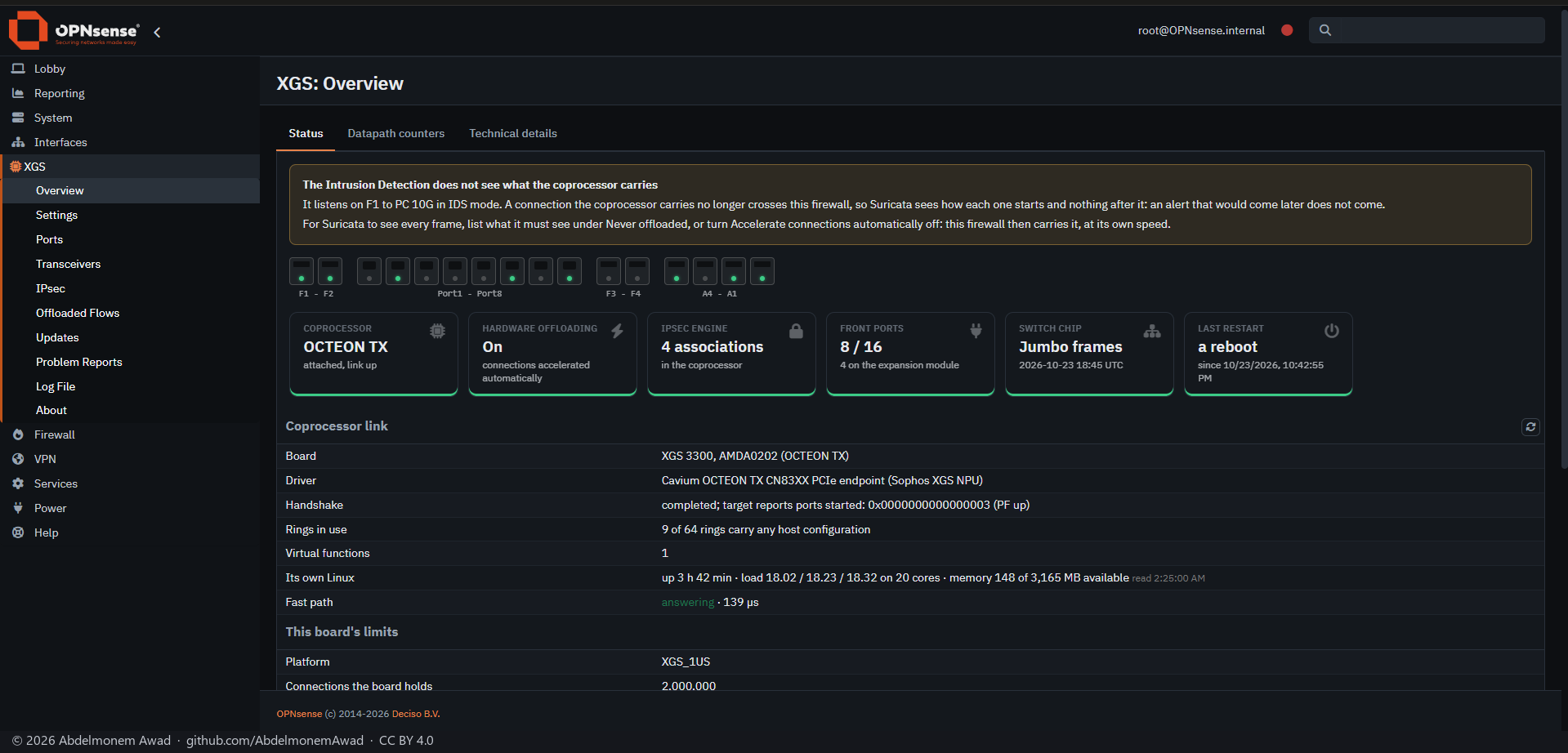This screenshot has height=753, width=1568.
Task: Open the XGS Log File page
Action: pyautogui.click(x=132, y=386)
